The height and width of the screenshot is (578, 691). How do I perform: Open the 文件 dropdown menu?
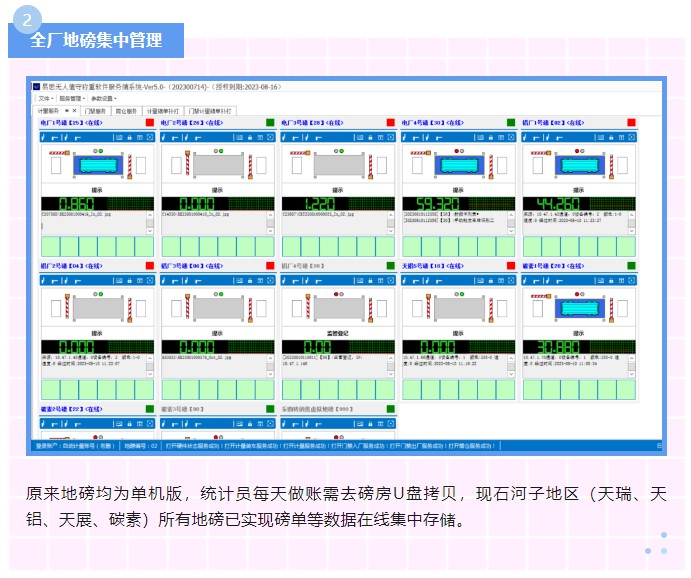tap(45, 99)
